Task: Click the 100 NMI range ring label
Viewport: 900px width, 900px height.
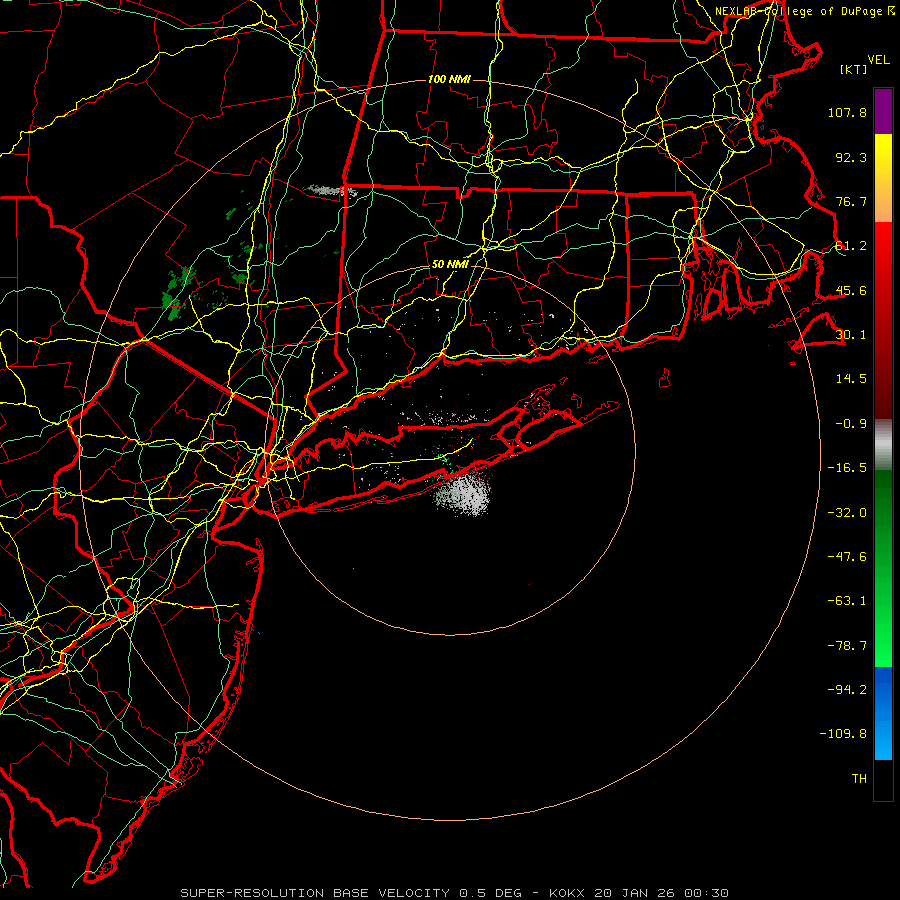Action: 449,79
